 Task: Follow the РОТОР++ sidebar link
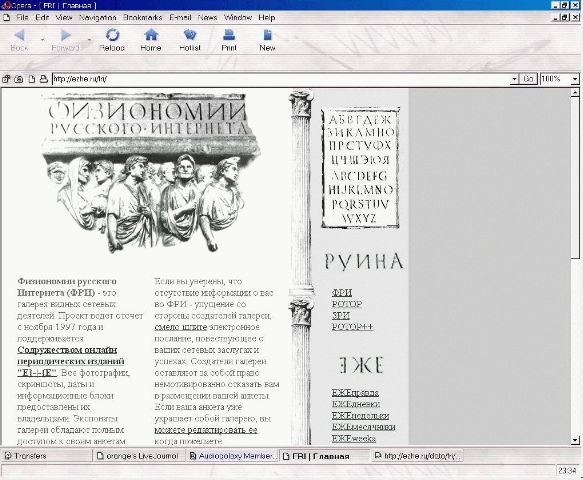pos(352,327)
